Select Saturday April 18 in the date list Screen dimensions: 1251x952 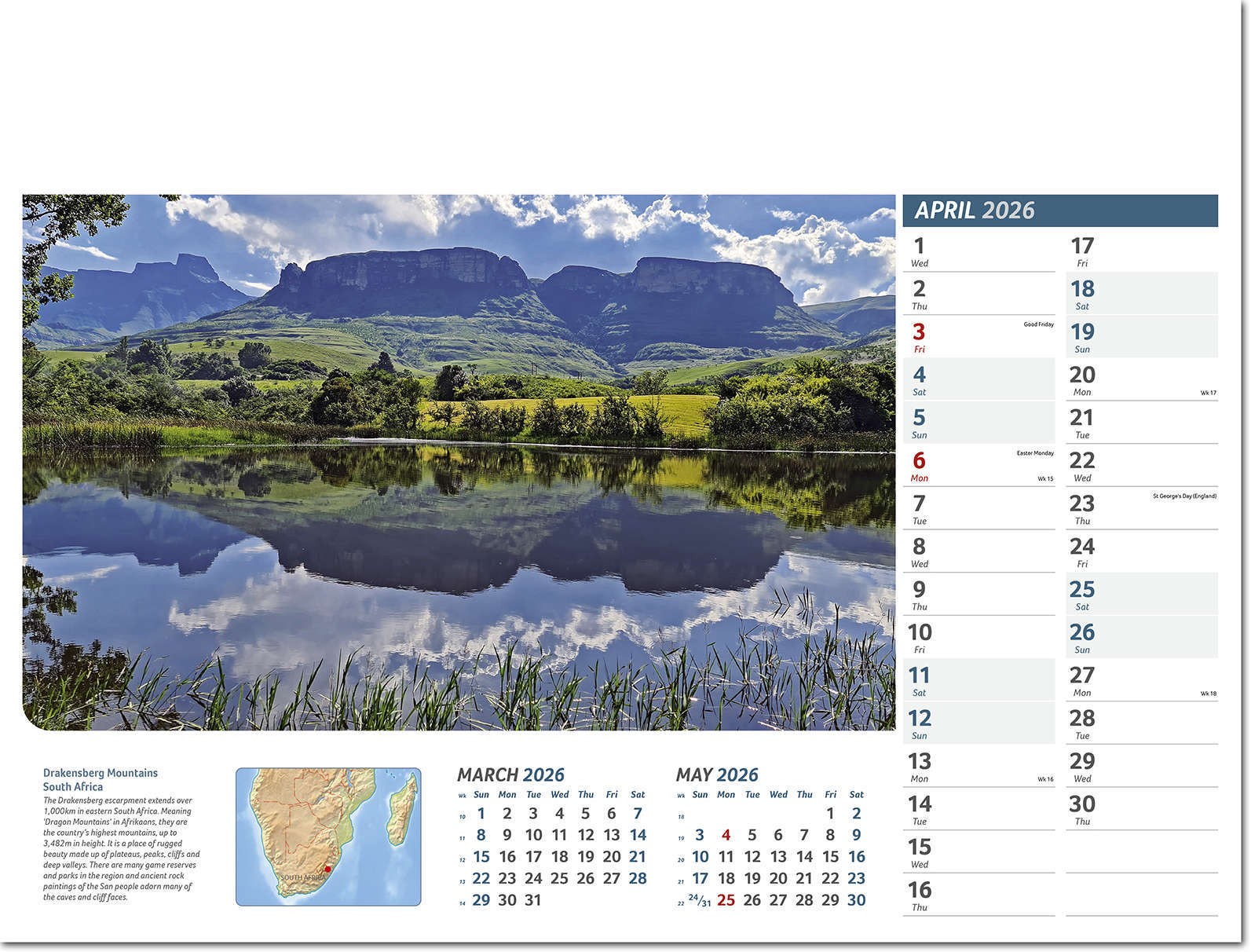(1082, 294)
